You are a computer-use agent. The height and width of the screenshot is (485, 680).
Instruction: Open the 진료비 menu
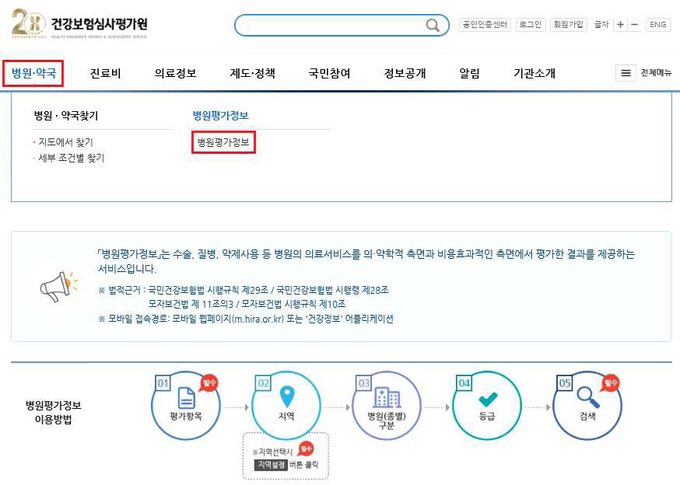[x=105, y=73]
